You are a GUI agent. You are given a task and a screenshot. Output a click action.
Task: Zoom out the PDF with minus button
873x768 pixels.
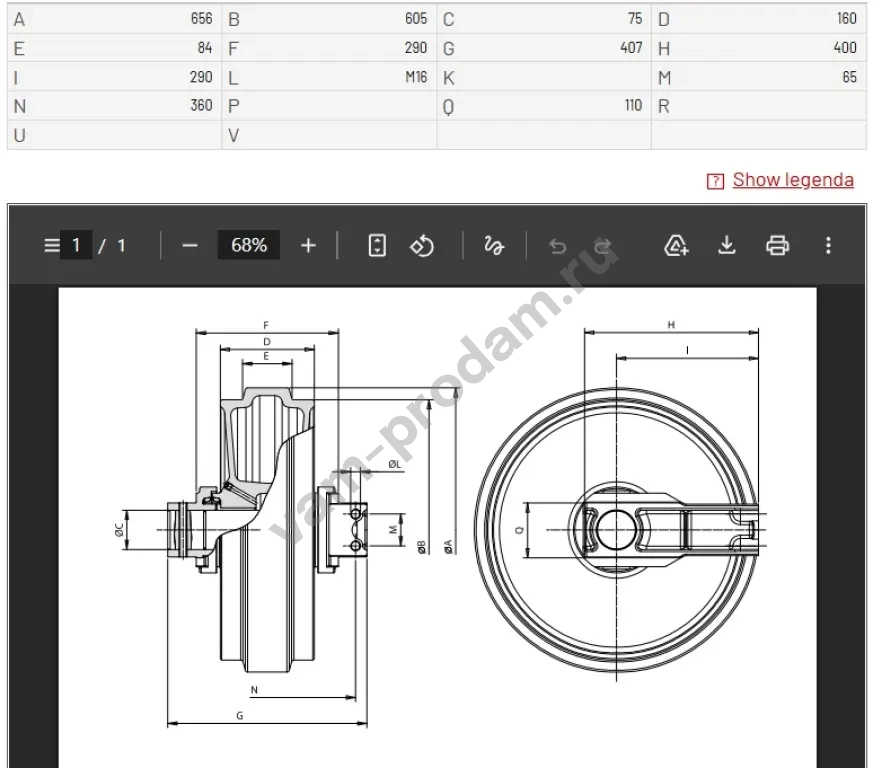click(x=190, y=245)
